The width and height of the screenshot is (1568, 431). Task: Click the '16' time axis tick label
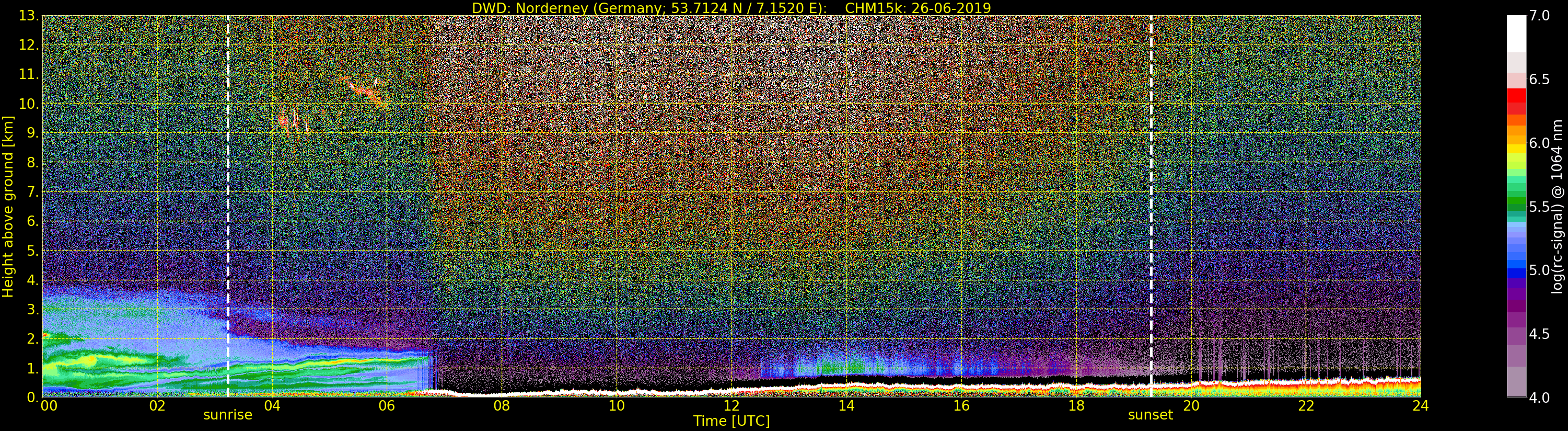click(961, 405)
